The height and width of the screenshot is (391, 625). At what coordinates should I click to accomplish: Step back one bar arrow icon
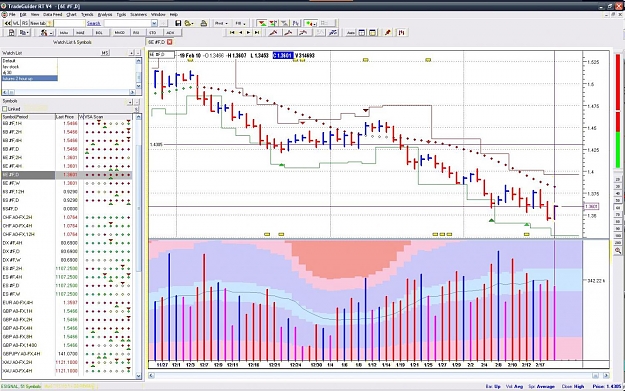241,33
